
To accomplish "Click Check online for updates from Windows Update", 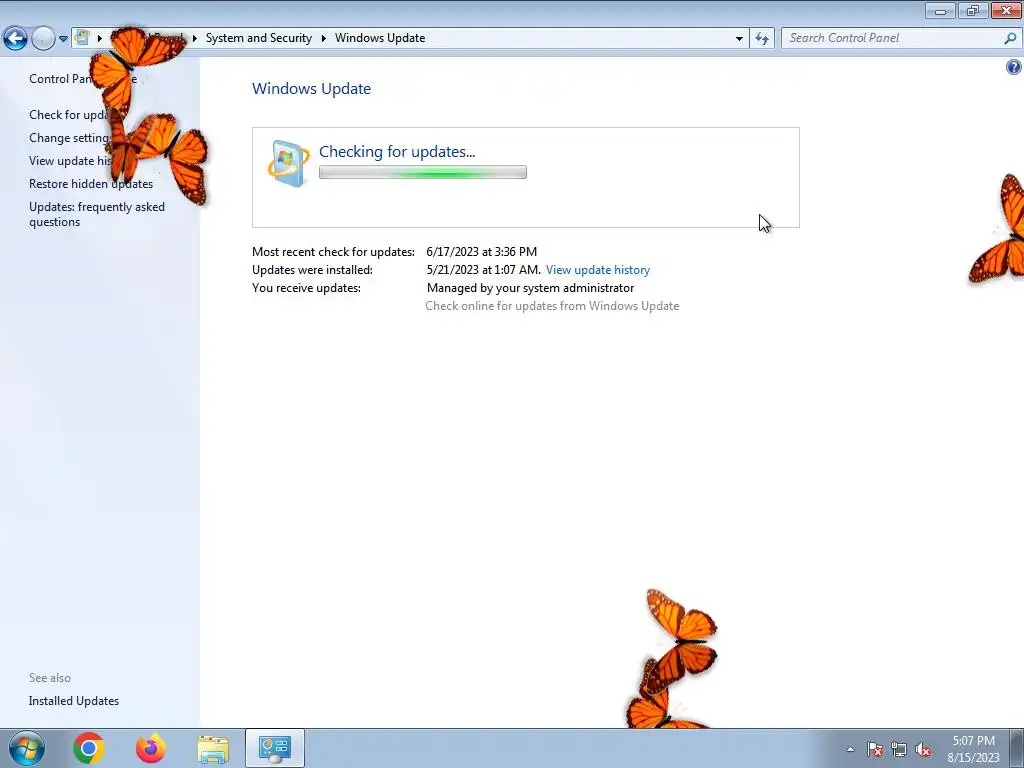I will pyautogui.click(x=552, y=306).
